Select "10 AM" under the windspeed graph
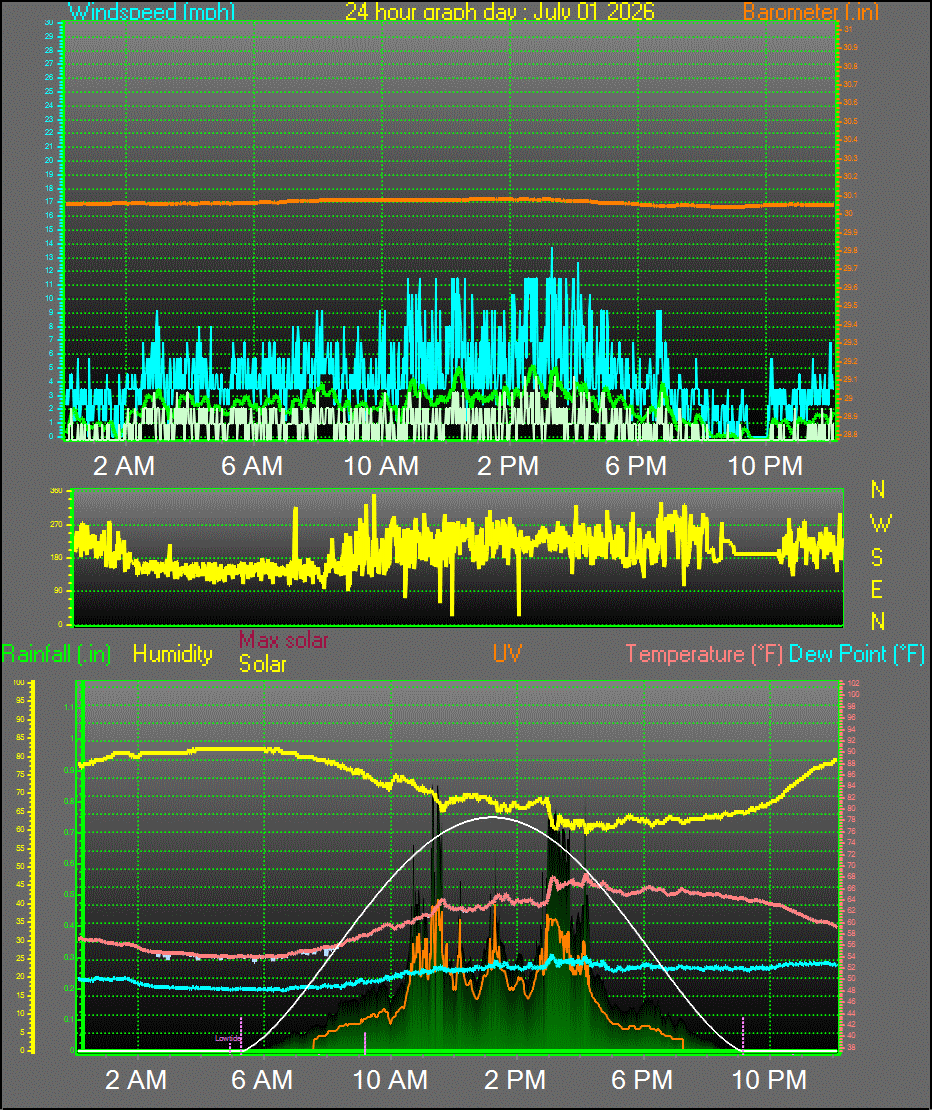This screenshot has width=932, height=1110. [381, 466]
